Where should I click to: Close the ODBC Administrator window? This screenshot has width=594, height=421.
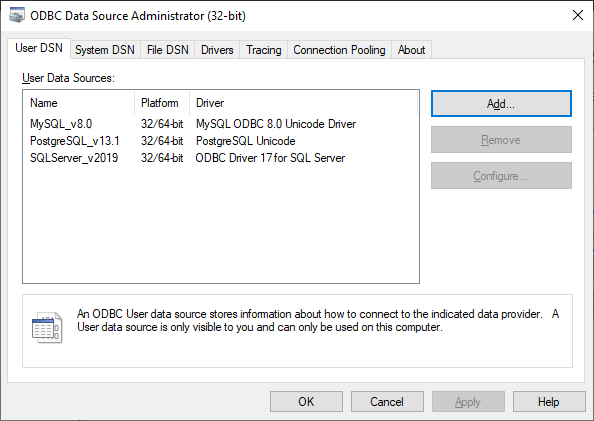coord(578,16)
